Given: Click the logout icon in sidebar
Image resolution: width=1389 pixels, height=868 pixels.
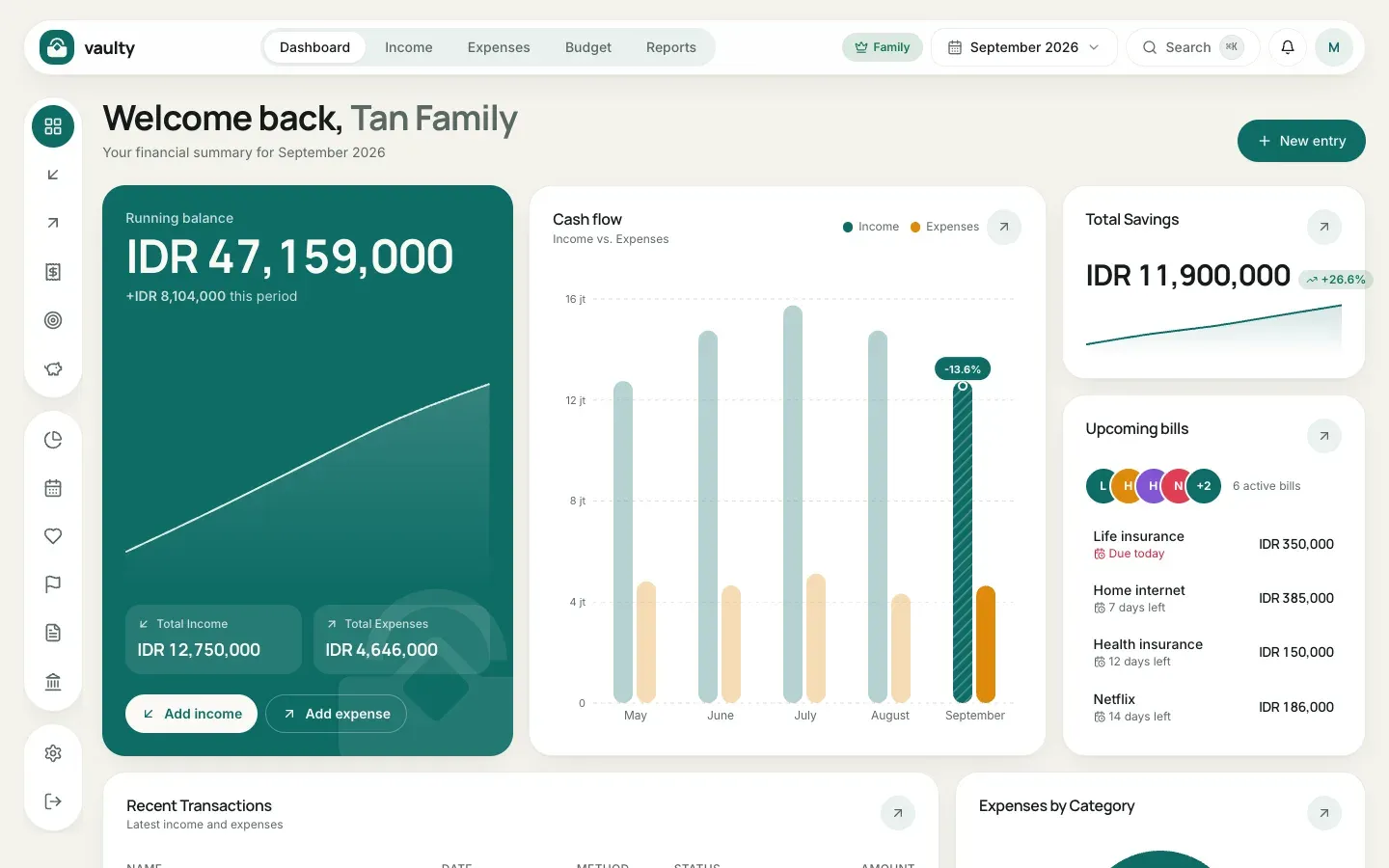Looking at the screenshot, I should 53,801.
